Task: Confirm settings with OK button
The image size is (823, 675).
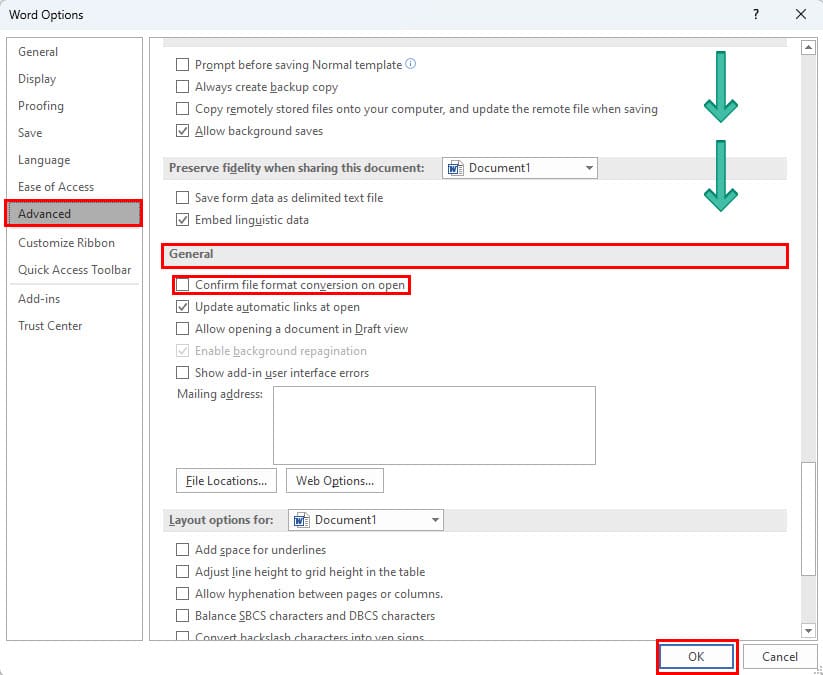Action: coord(696,657)
